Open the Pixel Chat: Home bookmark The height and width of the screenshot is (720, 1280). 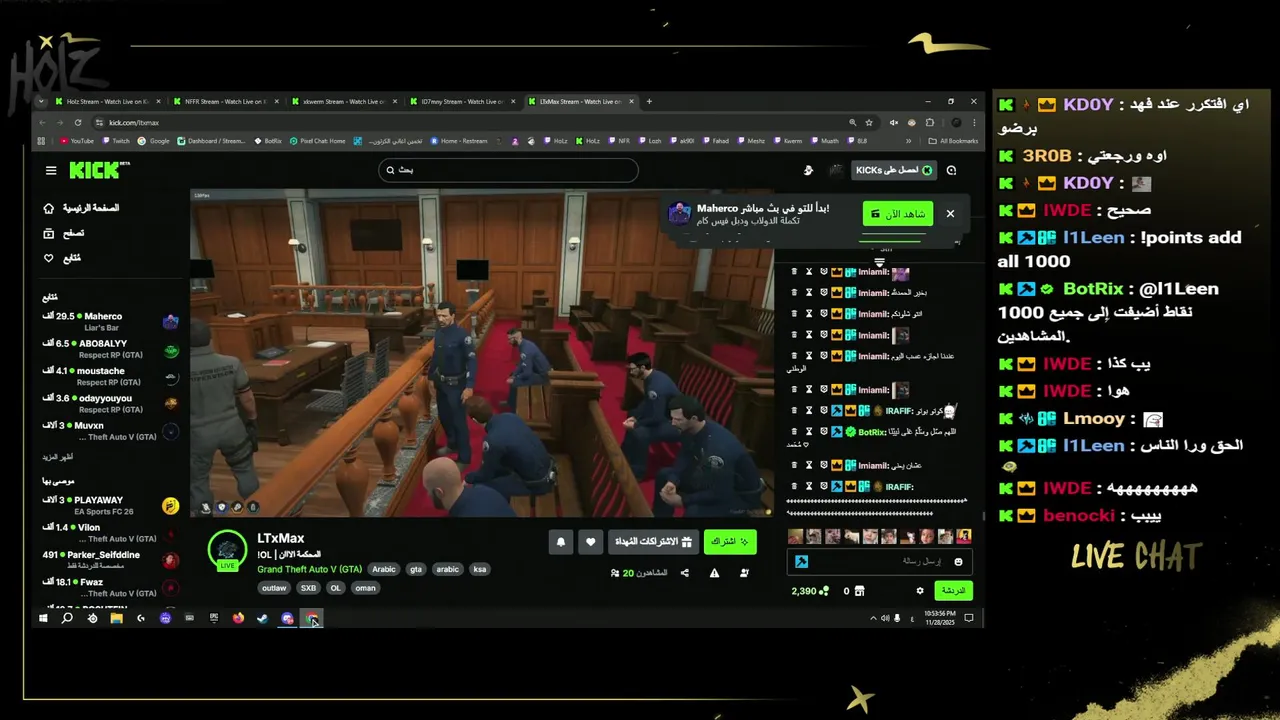pos(318,141)
